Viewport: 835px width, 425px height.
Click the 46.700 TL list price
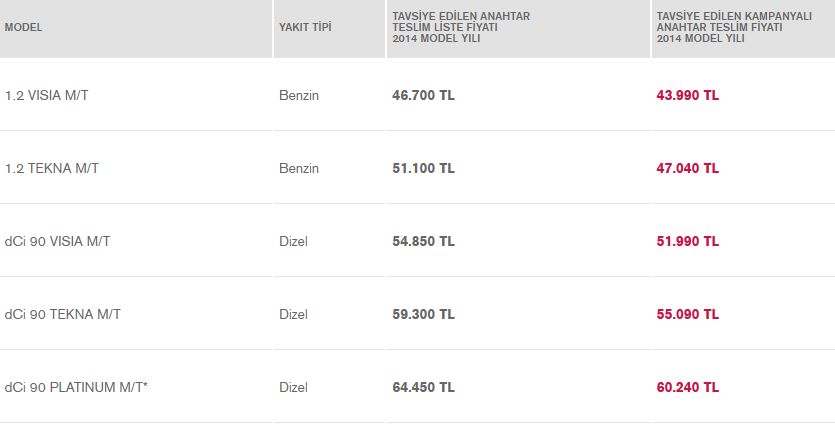tap(423, 95)
